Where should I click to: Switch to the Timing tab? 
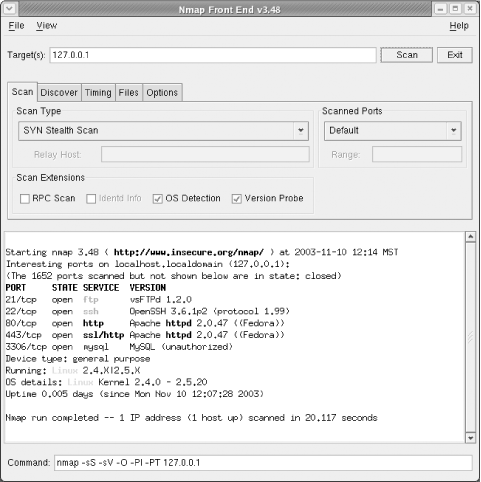[98, 93]
